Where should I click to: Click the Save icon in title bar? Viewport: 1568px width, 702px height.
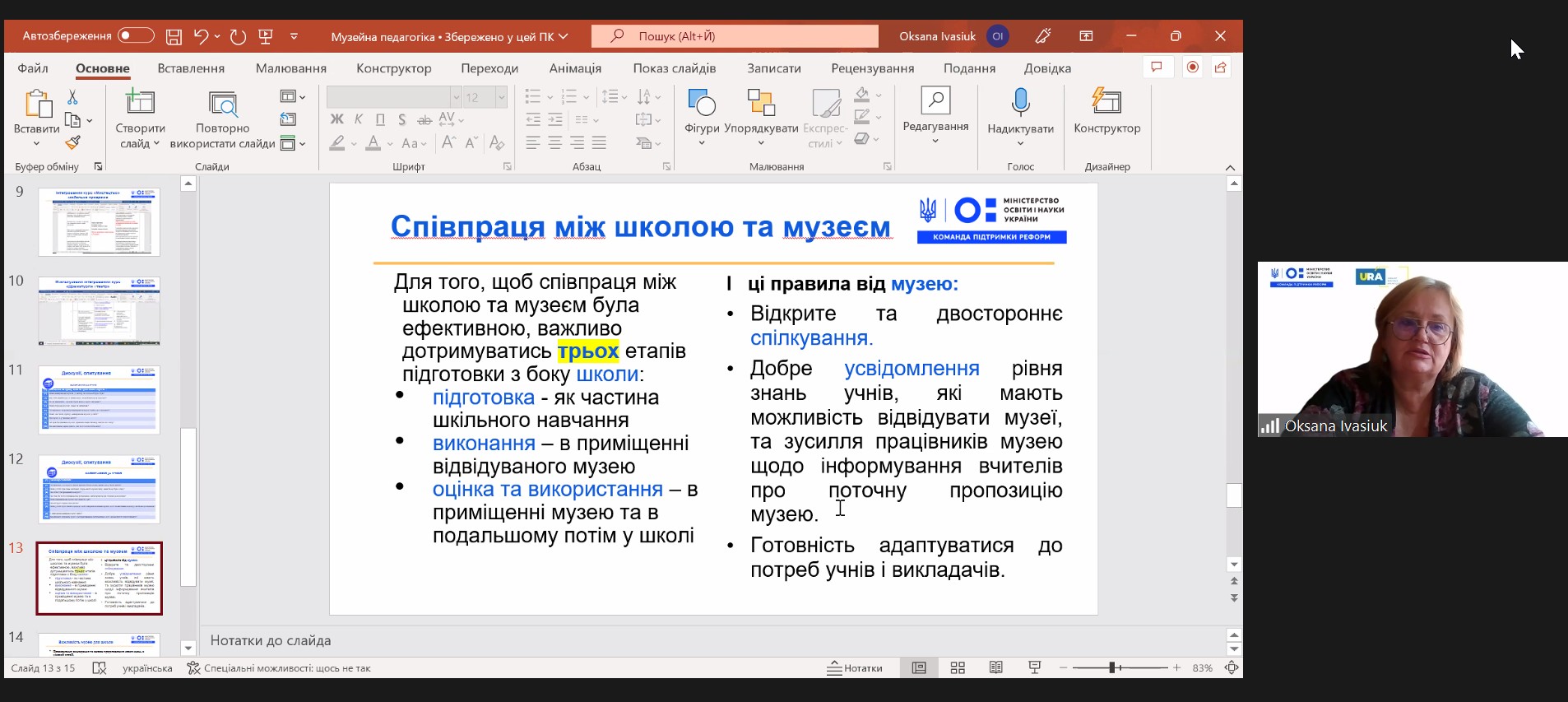point(174,36)
